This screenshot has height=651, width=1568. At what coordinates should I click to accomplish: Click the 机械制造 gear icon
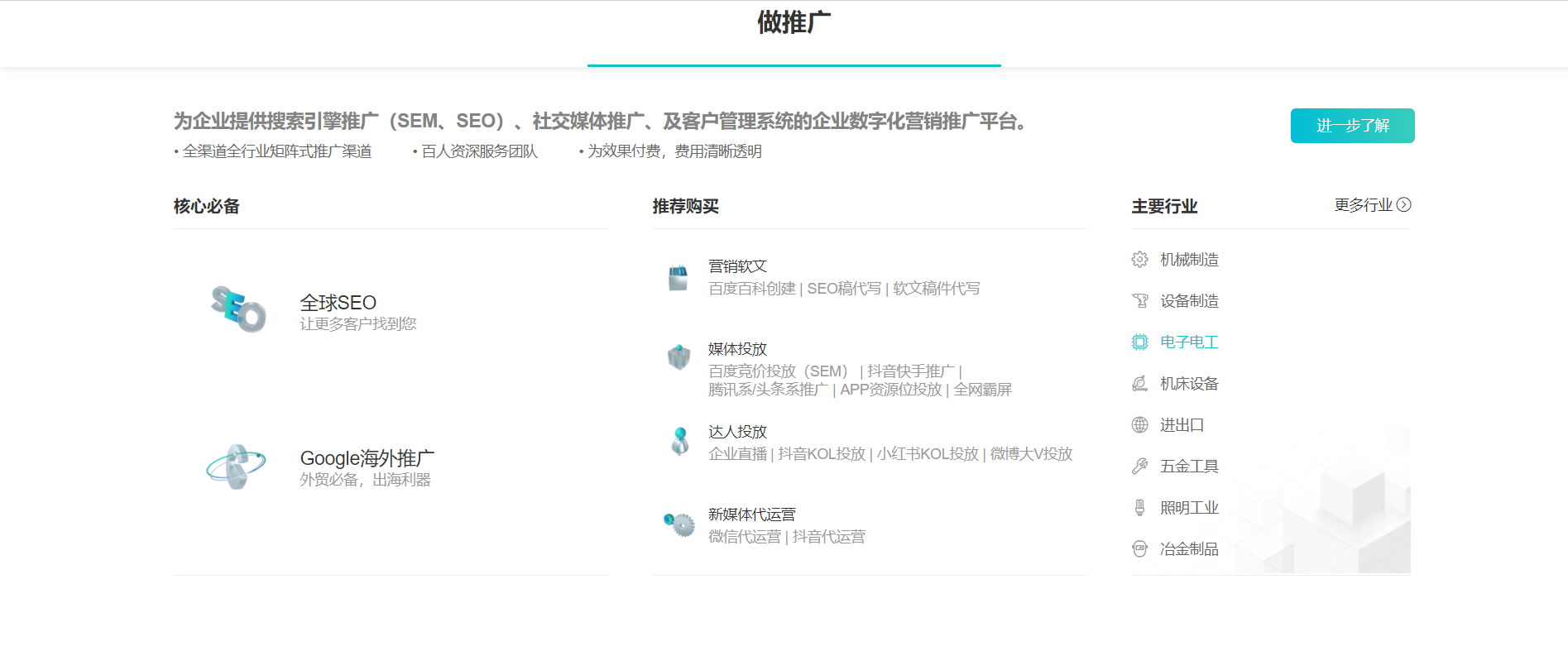[1139, 260]
